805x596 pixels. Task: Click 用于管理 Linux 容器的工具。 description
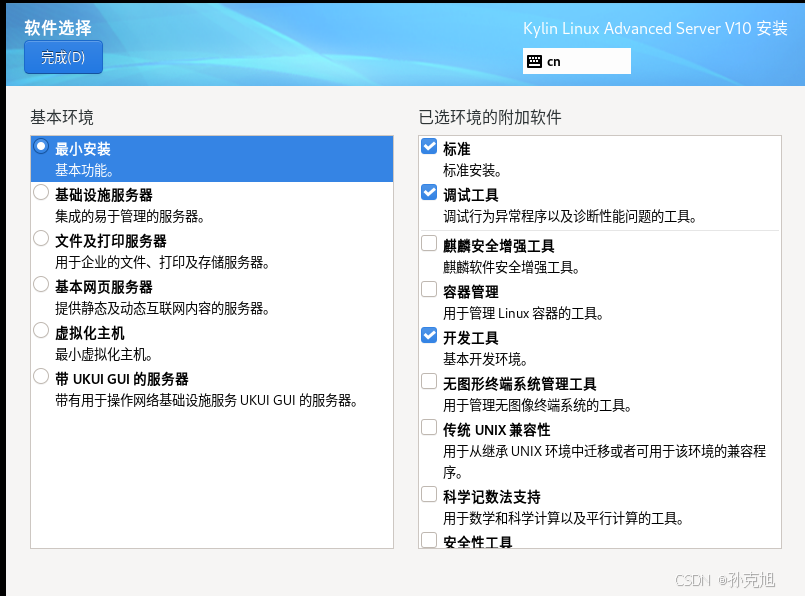click(524, 313)
